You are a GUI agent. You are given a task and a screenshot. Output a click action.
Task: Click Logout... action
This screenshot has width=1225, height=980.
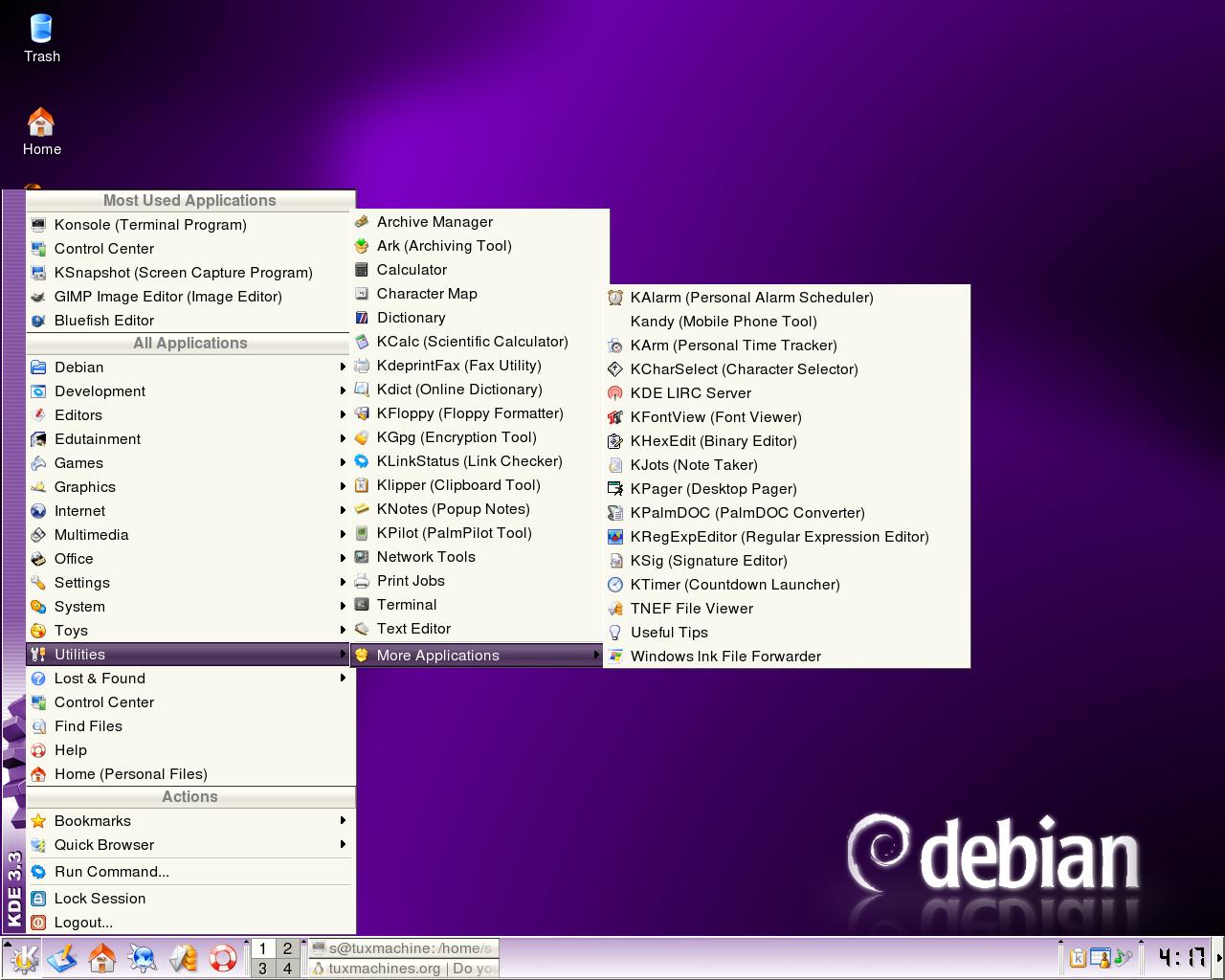tap(189, 923)
